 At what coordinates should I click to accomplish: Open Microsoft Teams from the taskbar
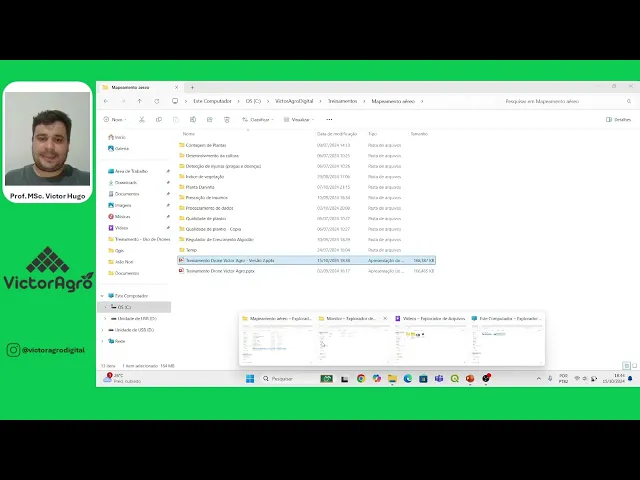point(439,379)
